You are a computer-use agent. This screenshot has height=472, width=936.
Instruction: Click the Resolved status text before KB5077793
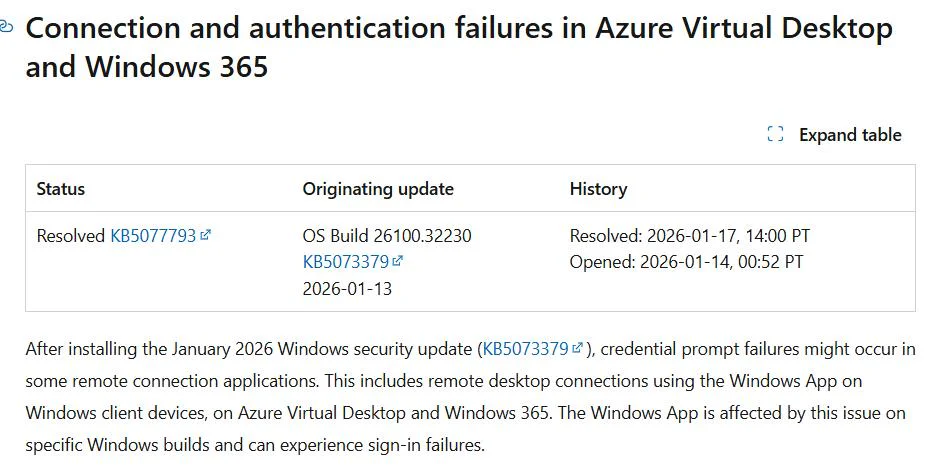71,237
